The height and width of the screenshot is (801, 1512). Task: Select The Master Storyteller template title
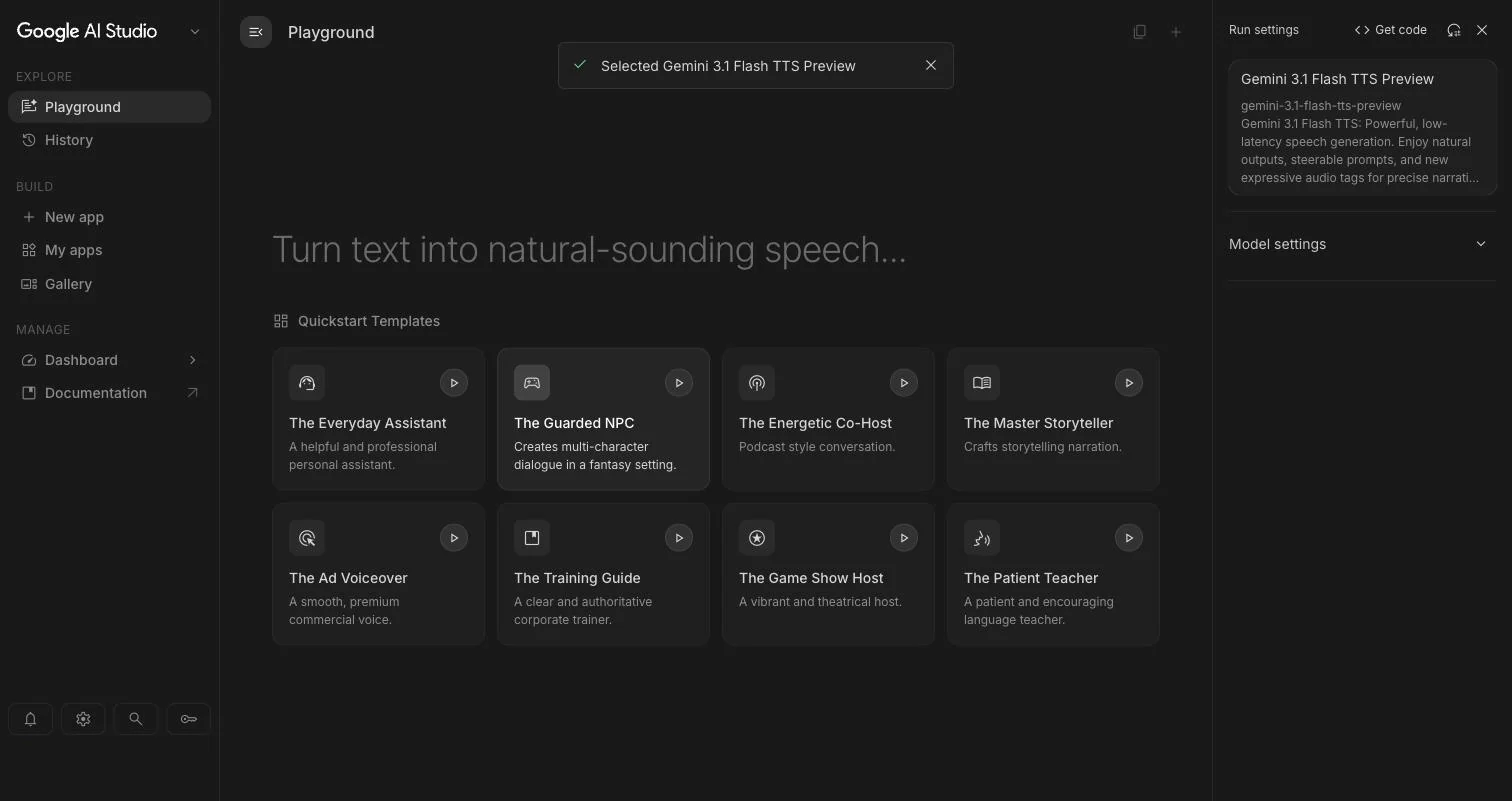(1038, 423)
